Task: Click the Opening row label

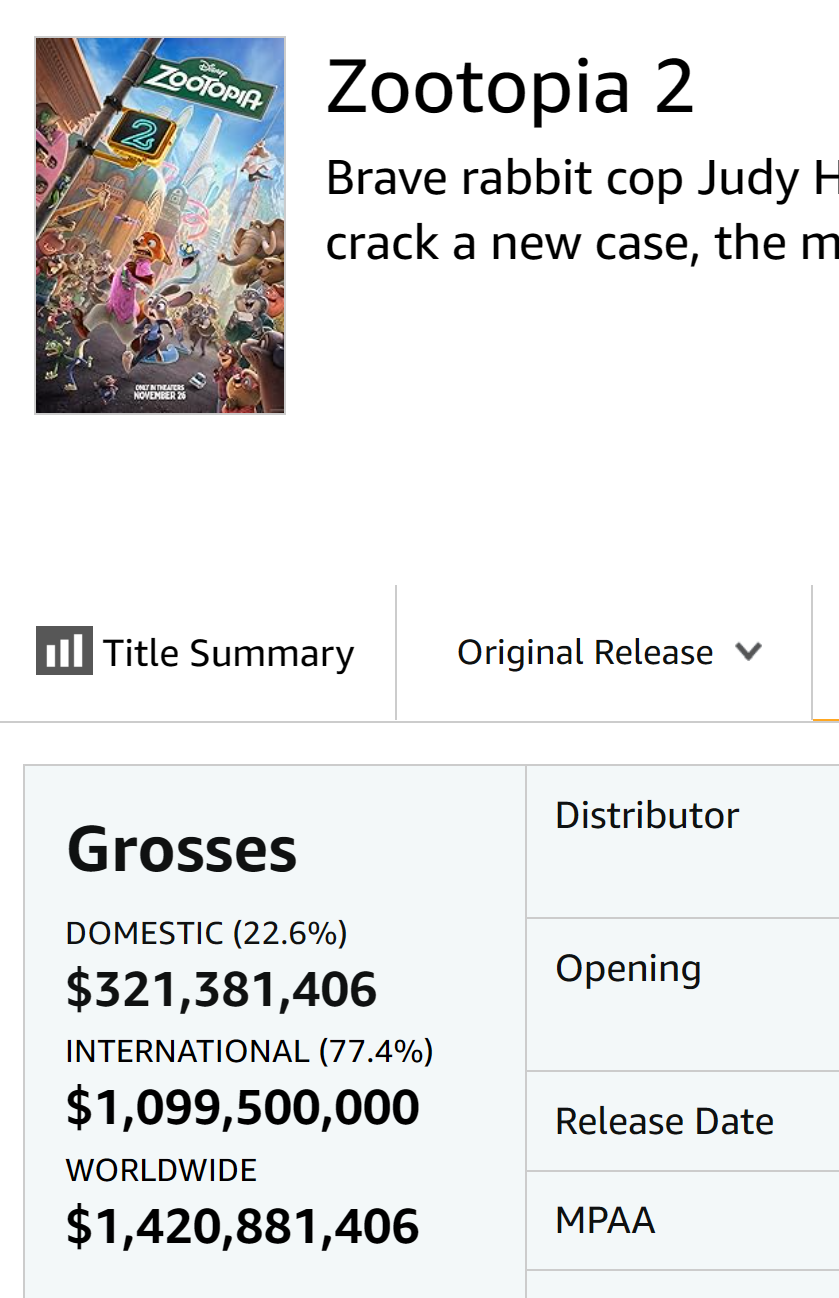Action: (x=628, y=970)
